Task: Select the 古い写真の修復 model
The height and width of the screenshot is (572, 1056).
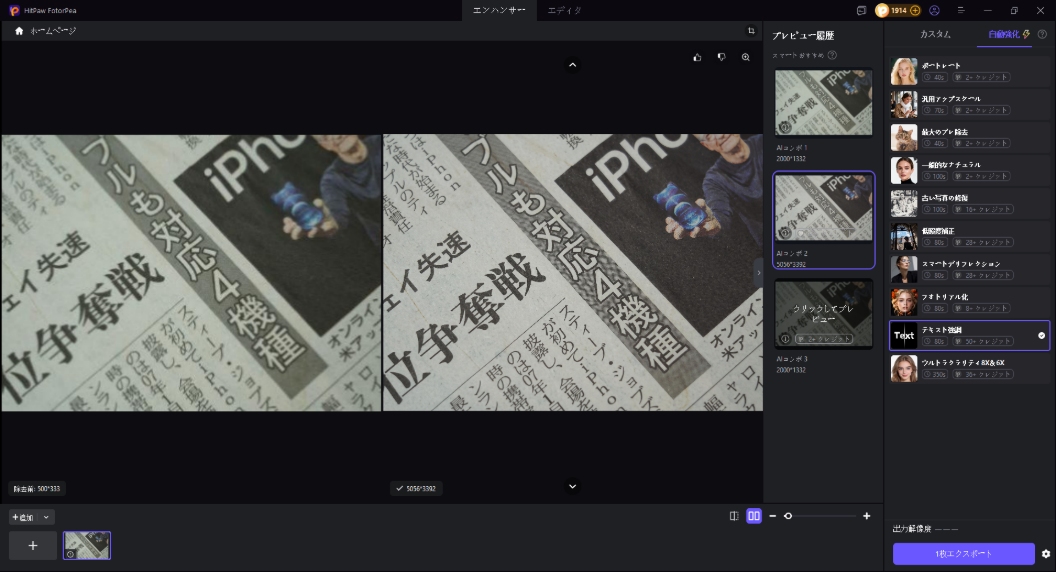Action: (x=970, y=203)
